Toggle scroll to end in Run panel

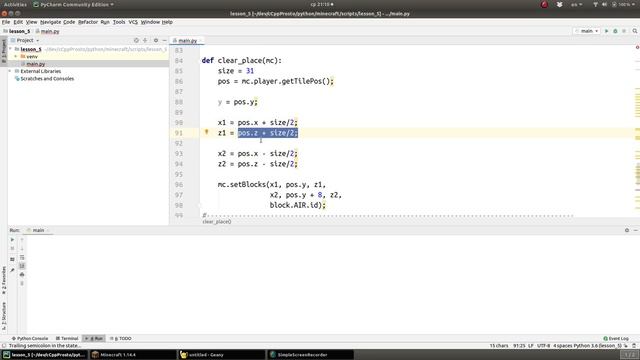pyautogui.click(x=22, y=266)
